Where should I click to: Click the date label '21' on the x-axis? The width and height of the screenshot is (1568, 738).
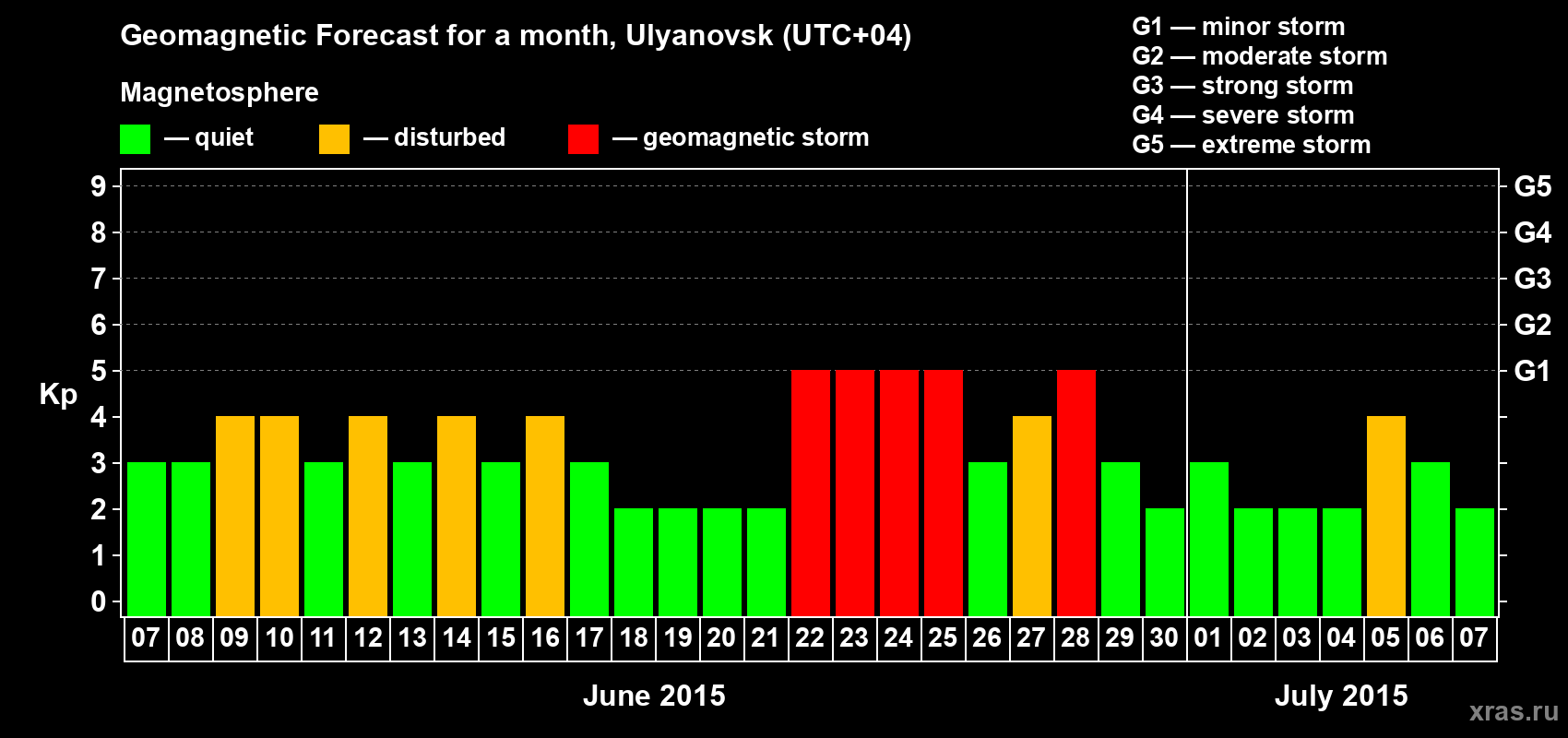point(766,638)
